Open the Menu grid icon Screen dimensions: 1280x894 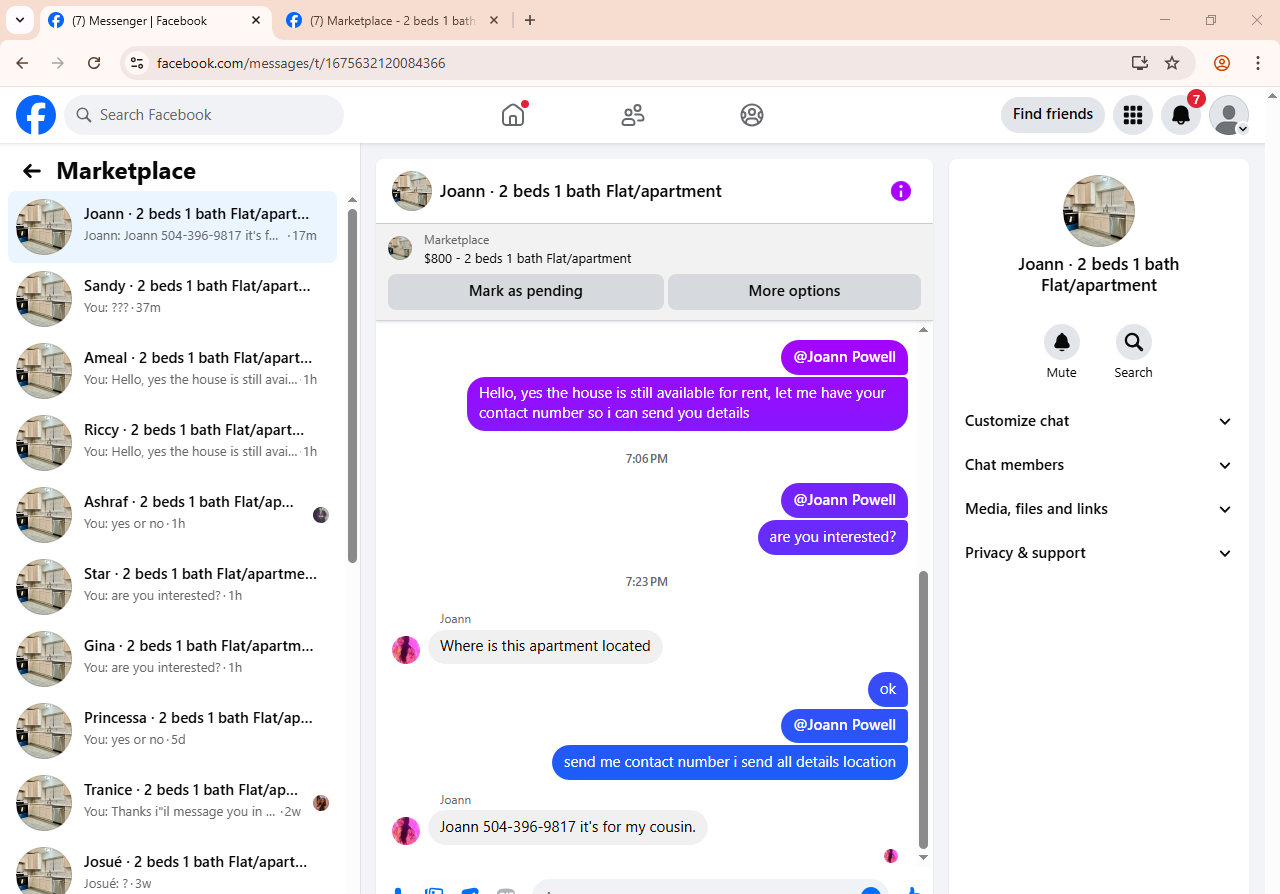tap(1133, 115)
